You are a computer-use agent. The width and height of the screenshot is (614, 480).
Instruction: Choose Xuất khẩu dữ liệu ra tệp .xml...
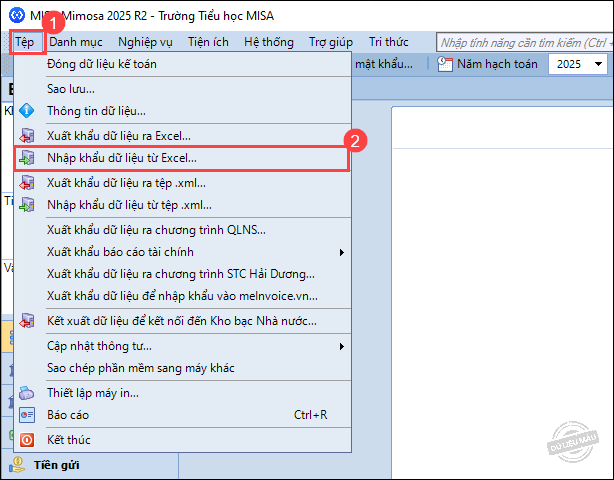[x=182, y=183]
